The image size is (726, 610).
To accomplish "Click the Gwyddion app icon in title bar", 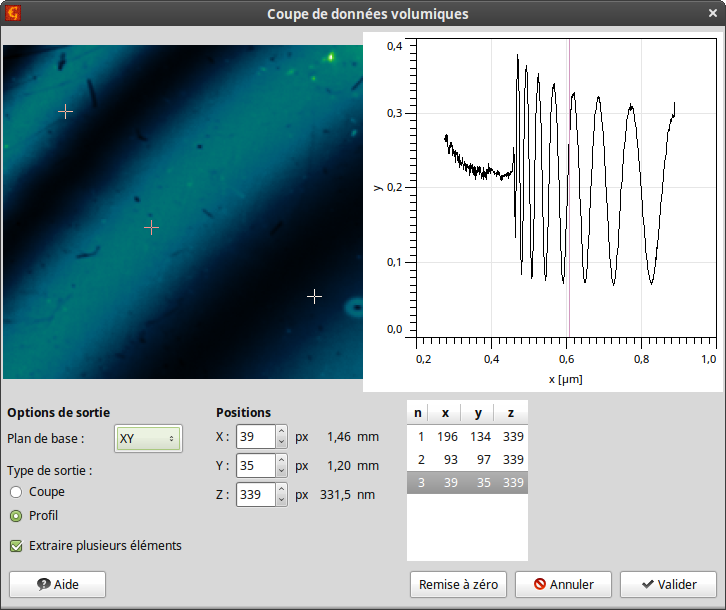I will 13,13.
